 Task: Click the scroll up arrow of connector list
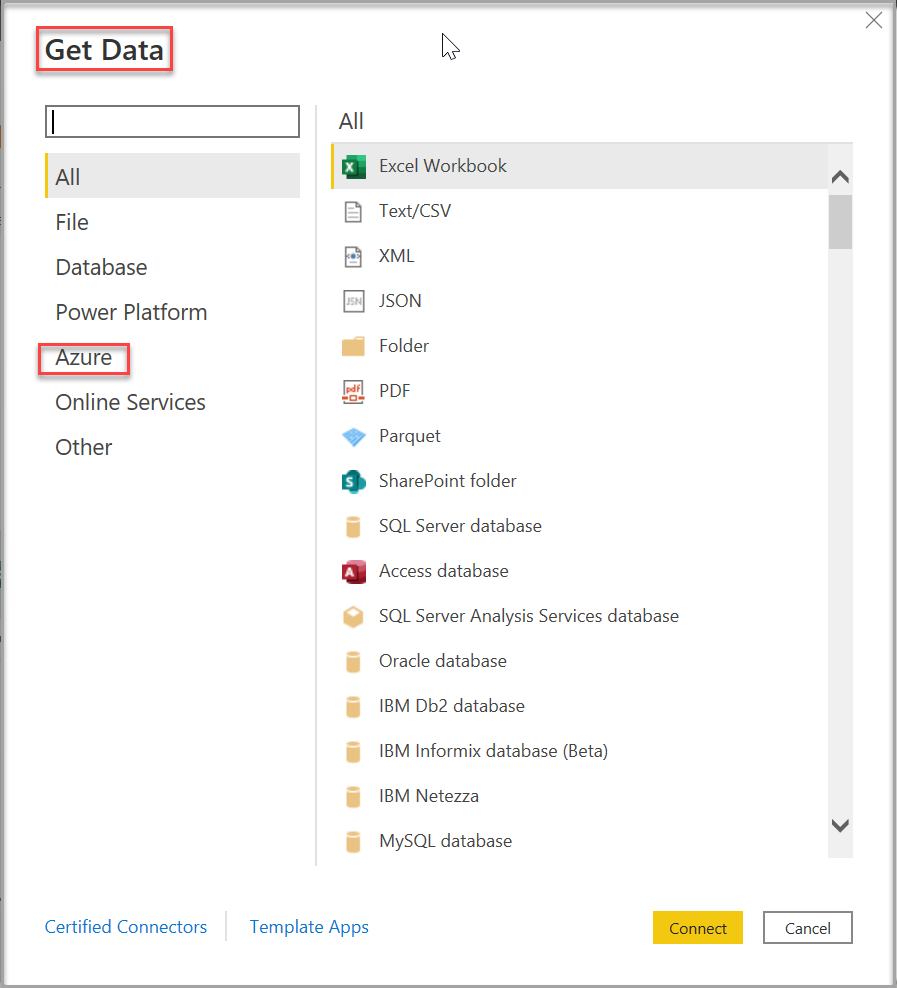[x=840, y=176]
